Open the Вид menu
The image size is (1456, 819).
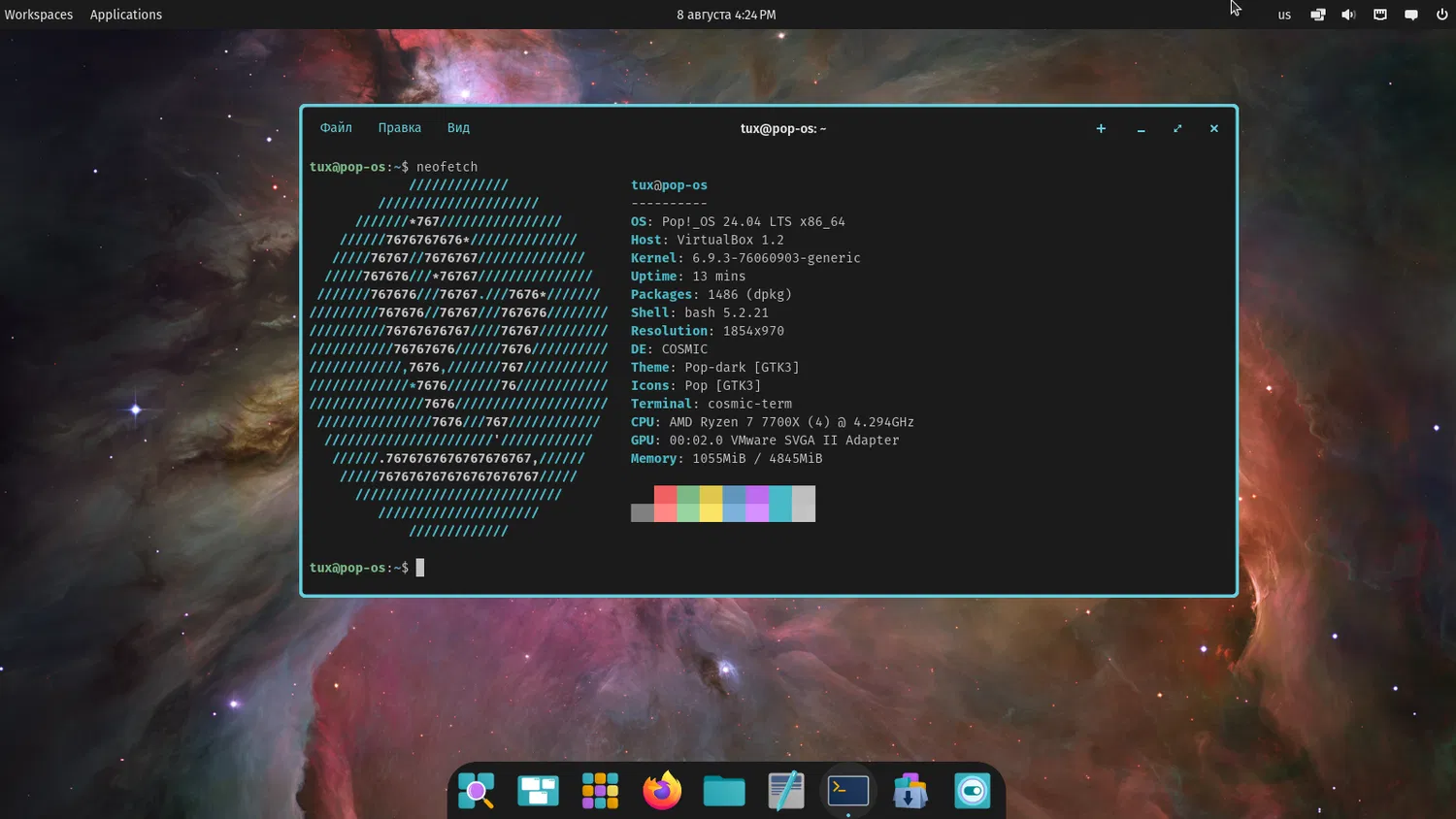tap(458, 128)
